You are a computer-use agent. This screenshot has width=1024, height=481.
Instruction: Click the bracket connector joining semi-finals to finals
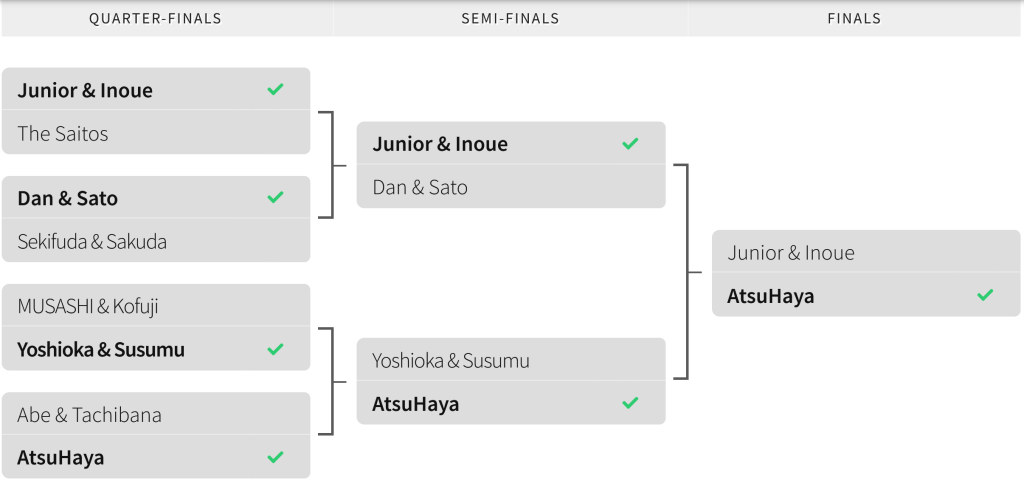[688, 272]
